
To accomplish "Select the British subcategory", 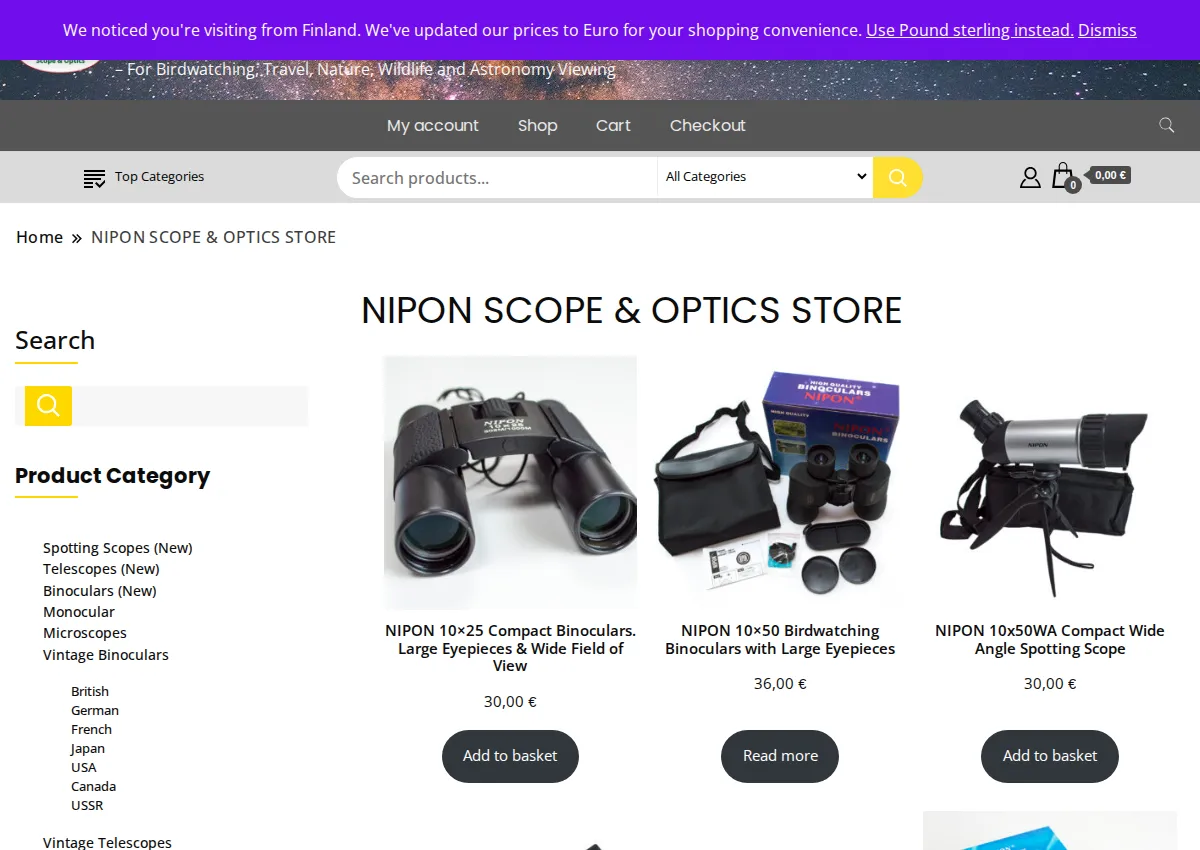I will 90,691.
